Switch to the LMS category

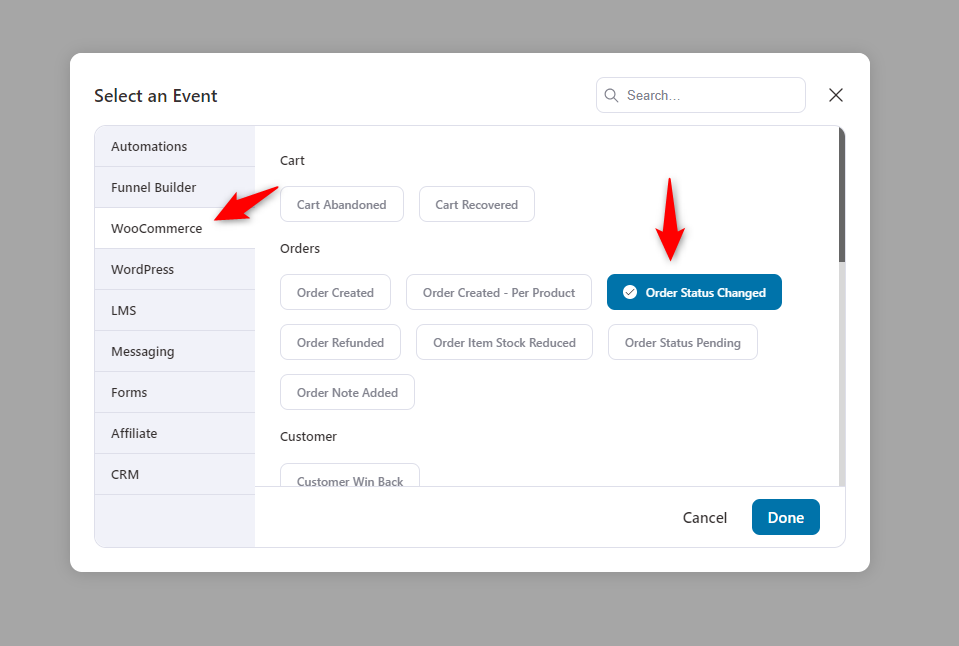coord(175,310)
